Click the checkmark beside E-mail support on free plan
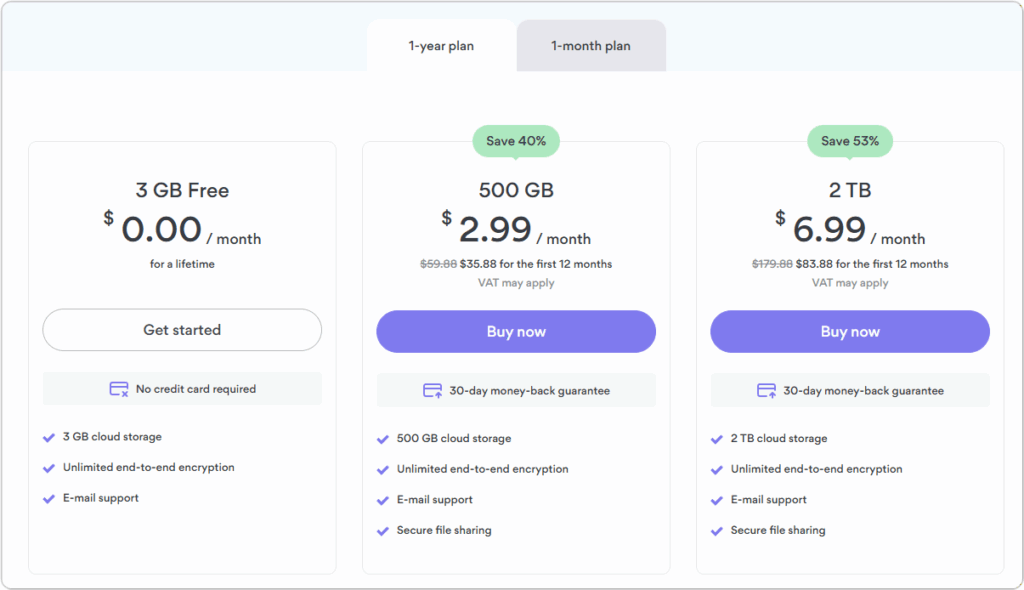Image resolution: width=1024 pixels, height=590 pixels. tap(49, 498)
